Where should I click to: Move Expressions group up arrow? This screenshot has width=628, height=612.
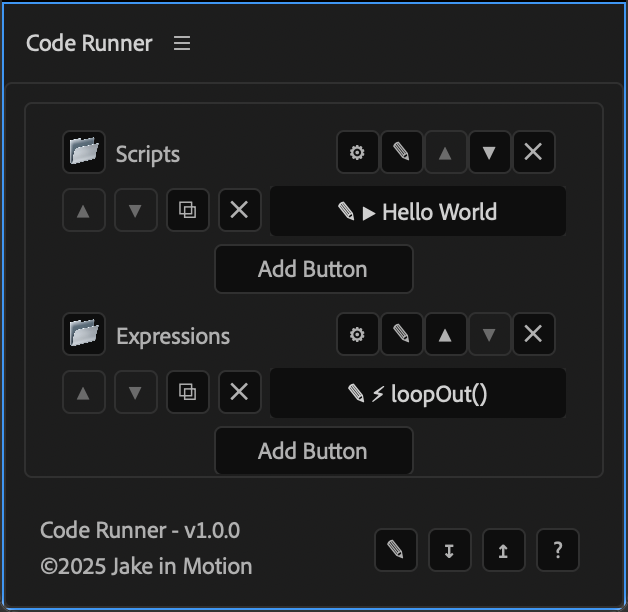tap(445, 334)
